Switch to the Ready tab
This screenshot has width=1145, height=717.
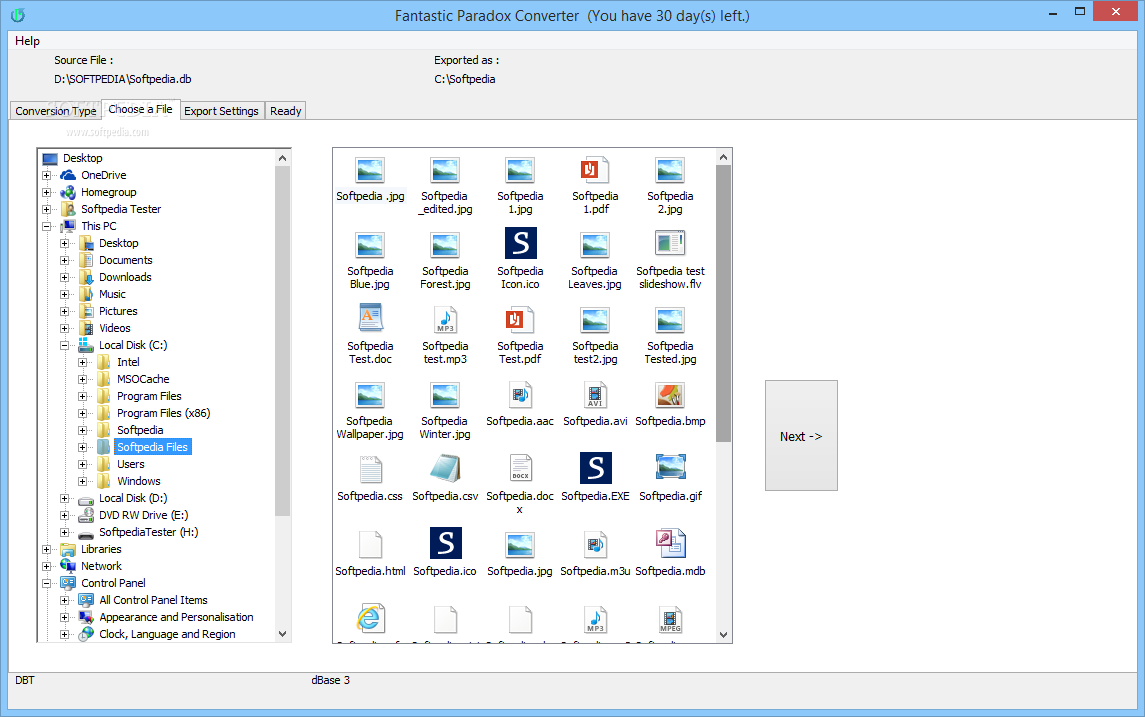pyautogui.click(x=286, y=111)
